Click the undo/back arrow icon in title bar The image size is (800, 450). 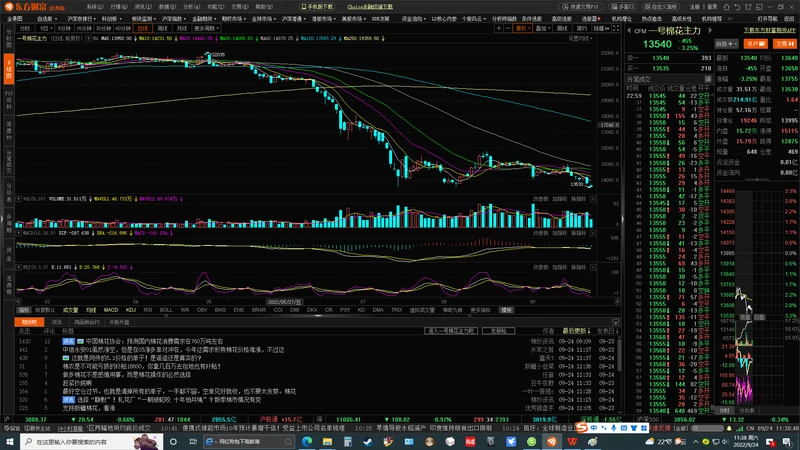[738, 7]
